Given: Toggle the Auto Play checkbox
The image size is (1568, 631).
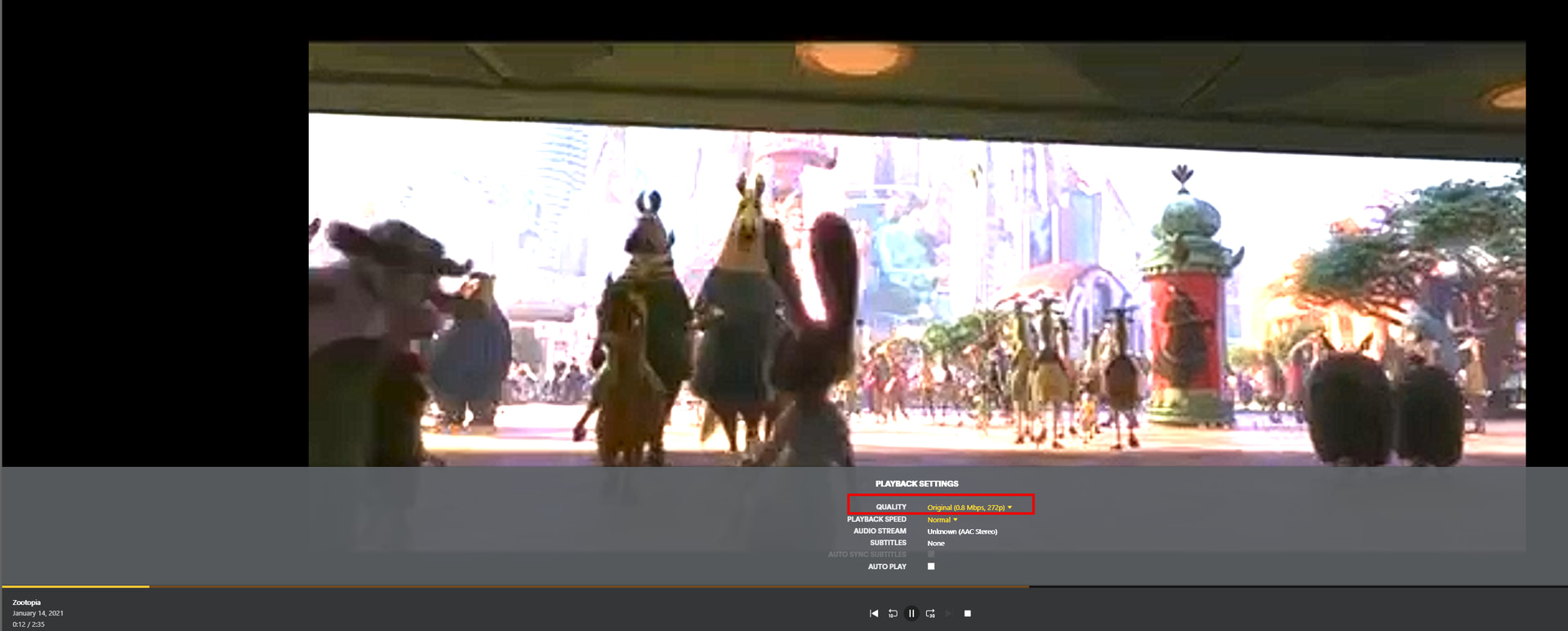Looking at the screenshot, I should click(x=931, y=567).
